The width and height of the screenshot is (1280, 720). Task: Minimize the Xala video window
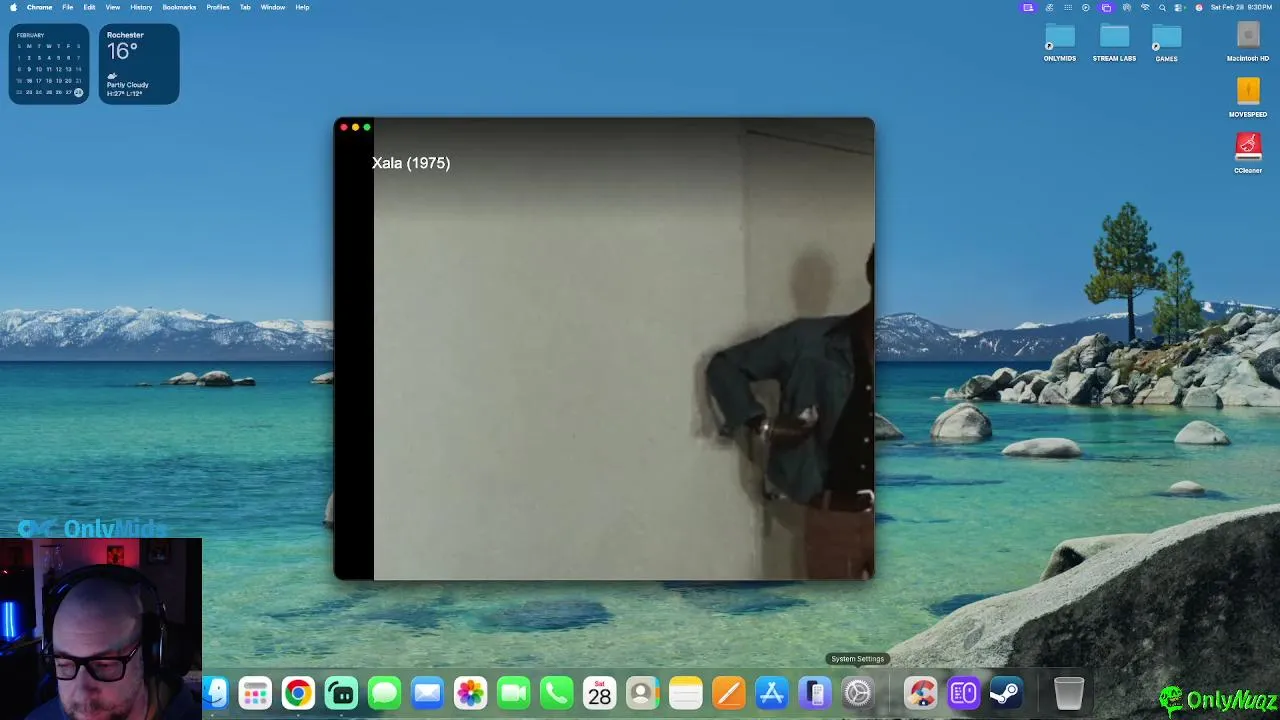click(355, 127)
